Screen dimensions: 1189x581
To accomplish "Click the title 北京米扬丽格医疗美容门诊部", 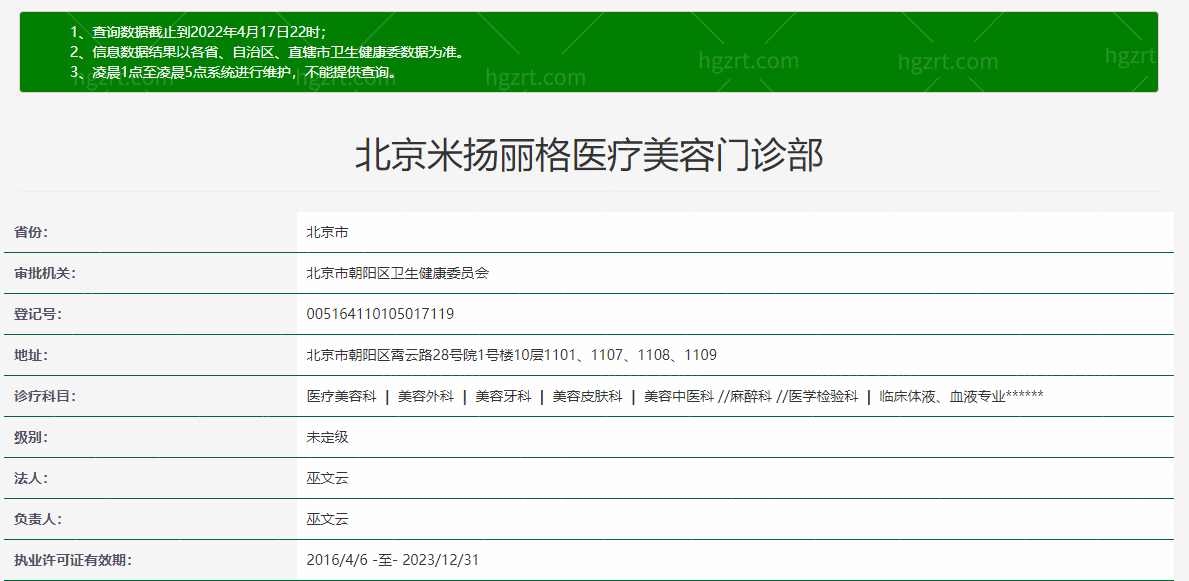I will [x=589, y=157].
